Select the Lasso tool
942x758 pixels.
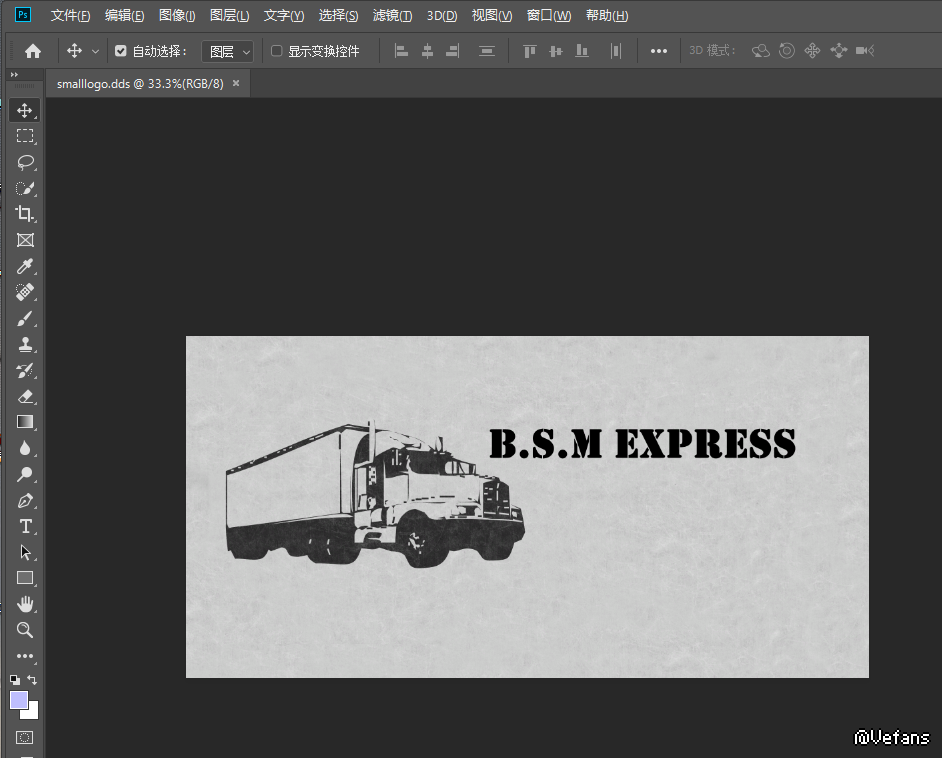click(x=25, y=162)
